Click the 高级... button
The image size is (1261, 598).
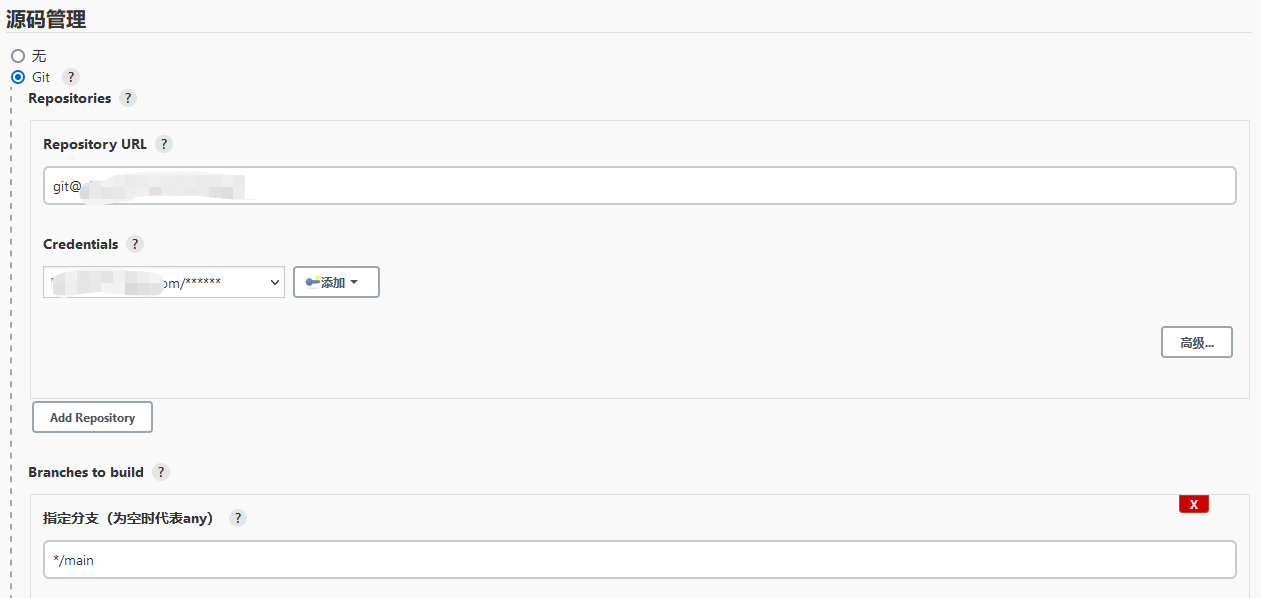(1197, 342)
